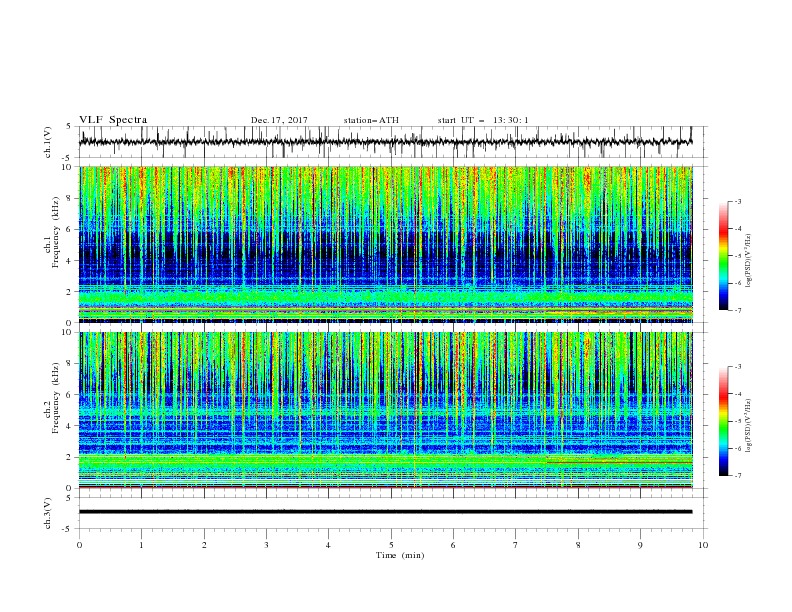The image size is (792, 612).
Task: Click the "-3" tick on upper colorbar
Action: (x=738, y=201)
